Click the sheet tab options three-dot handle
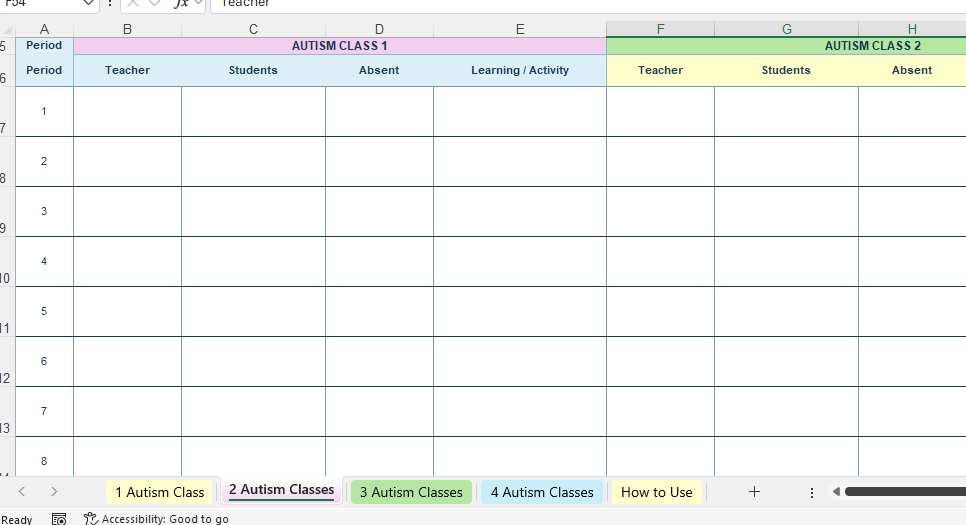This screenshot has height=525, width=966. [812, 492]
